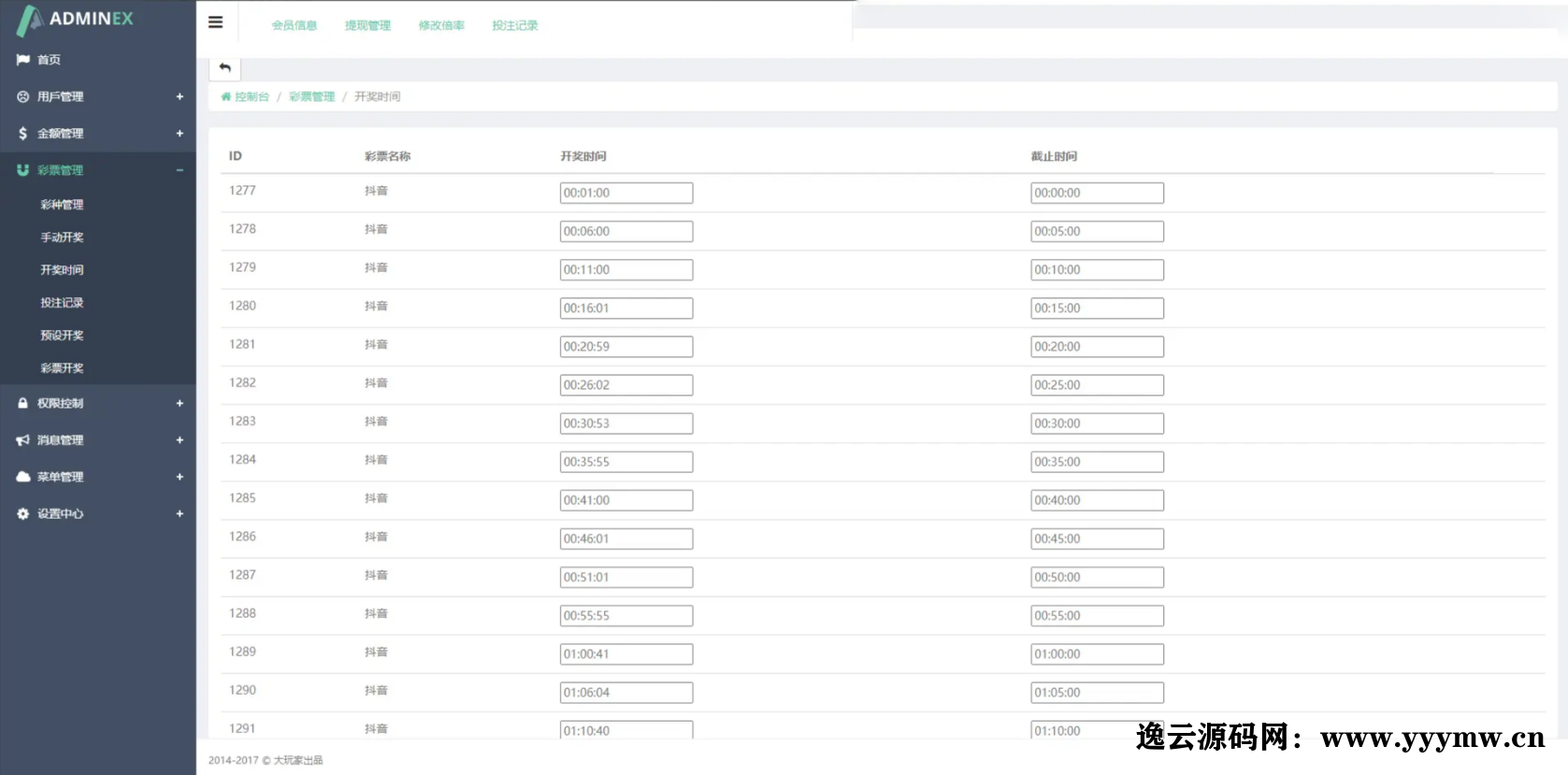Edit cutoff time field 00:20:00 for ID 1281
Image resolution: width=1568 pixels, height=775 pixels.
1097,346
